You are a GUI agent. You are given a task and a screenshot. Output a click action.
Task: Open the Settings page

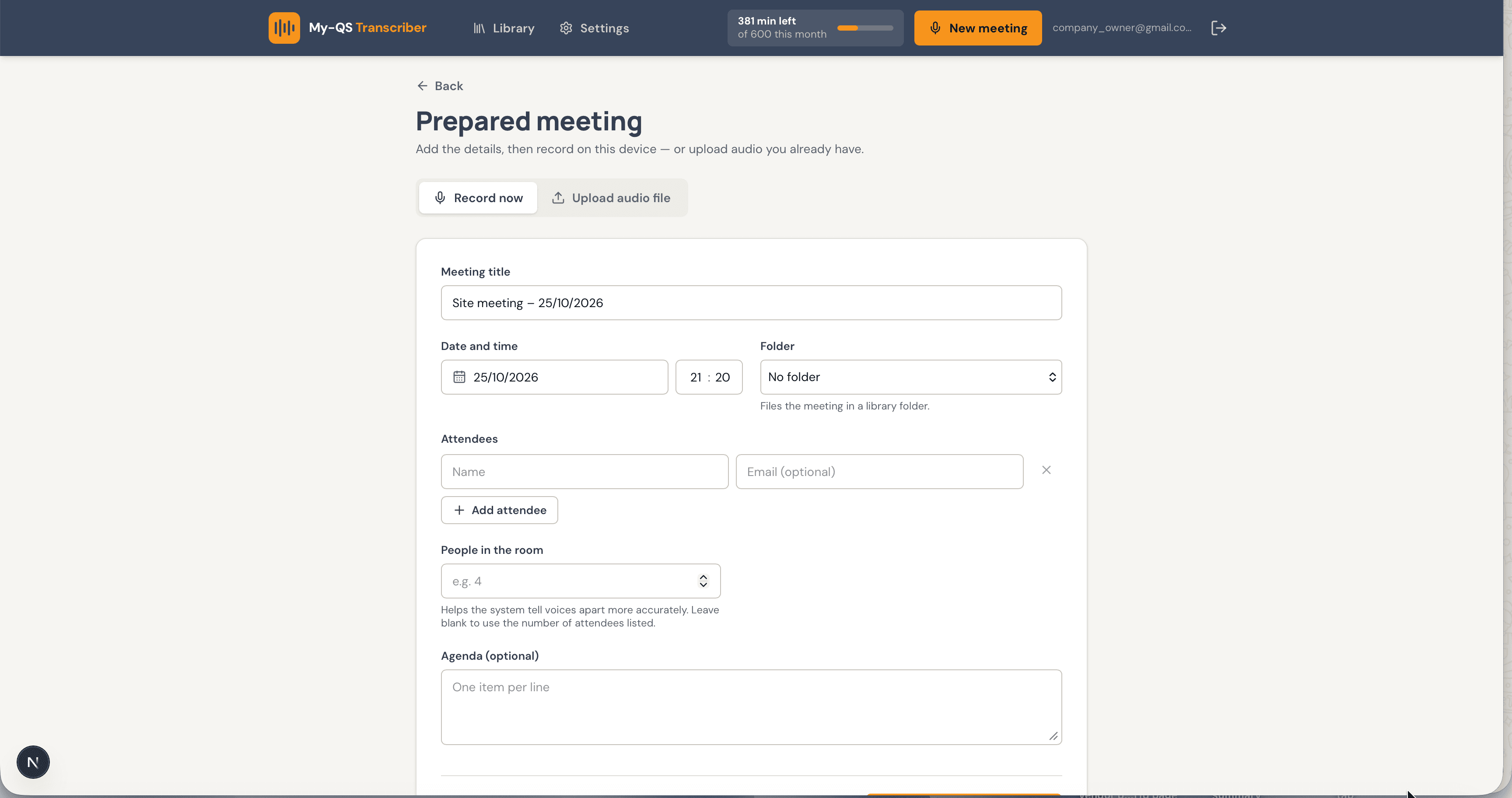tap(594, 28)
